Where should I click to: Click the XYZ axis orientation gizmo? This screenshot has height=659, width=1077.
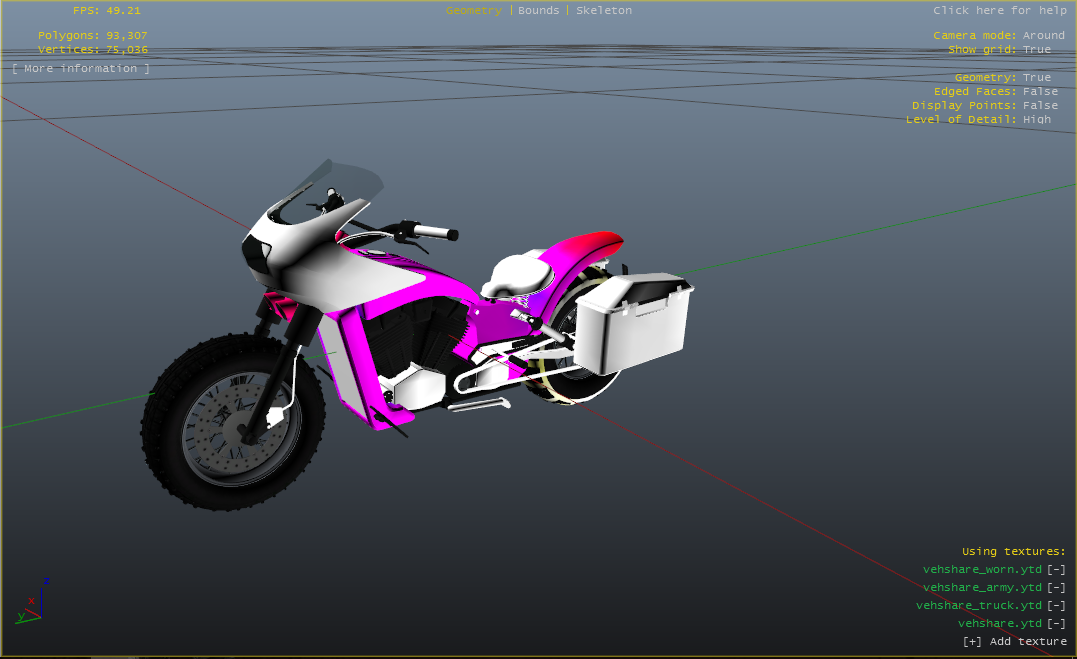(x=30, y=603)
